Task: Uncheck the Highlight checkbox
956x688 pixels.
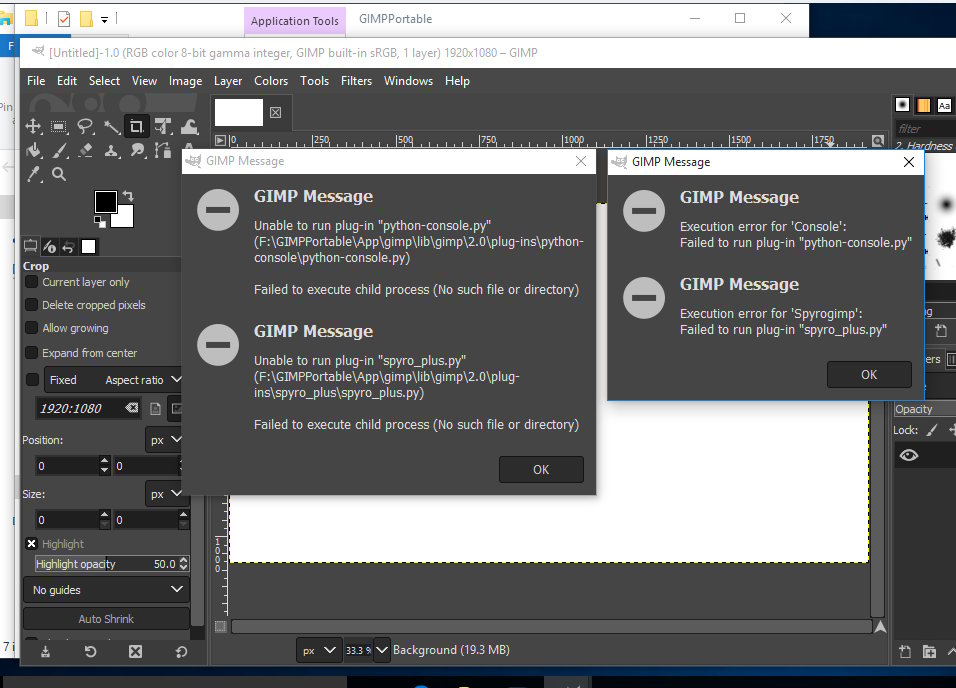Action: pyautogui.click(x=32, y=543)
